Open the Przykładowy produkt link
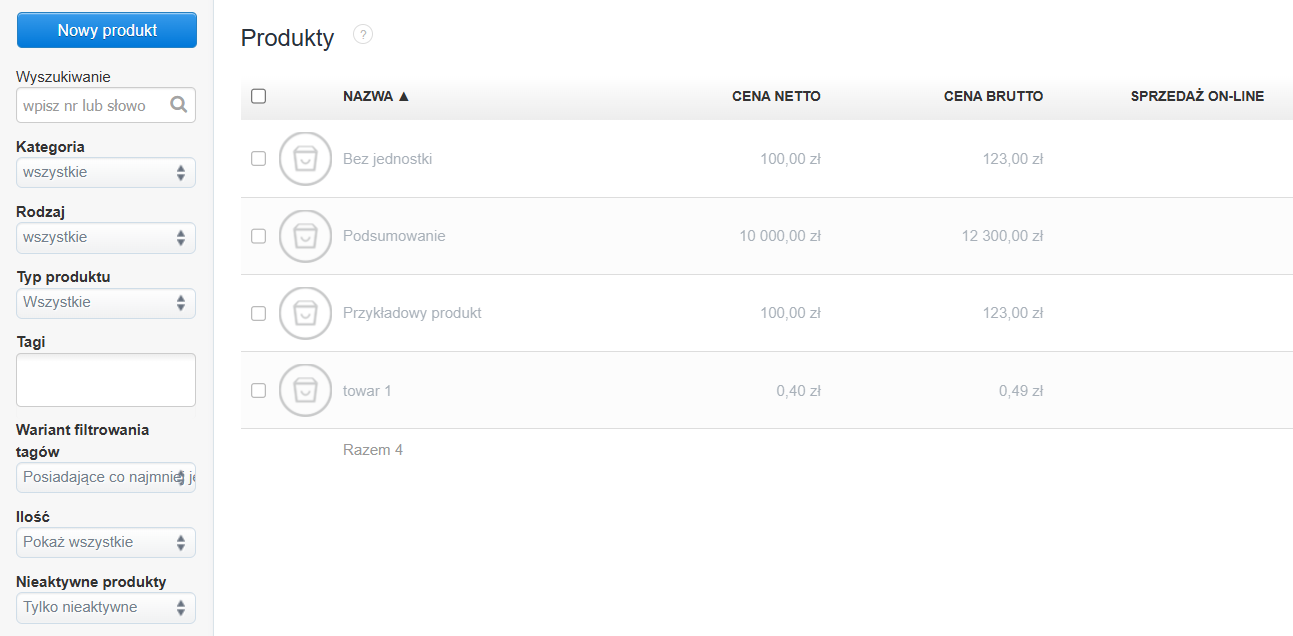 tap(412, 313)
